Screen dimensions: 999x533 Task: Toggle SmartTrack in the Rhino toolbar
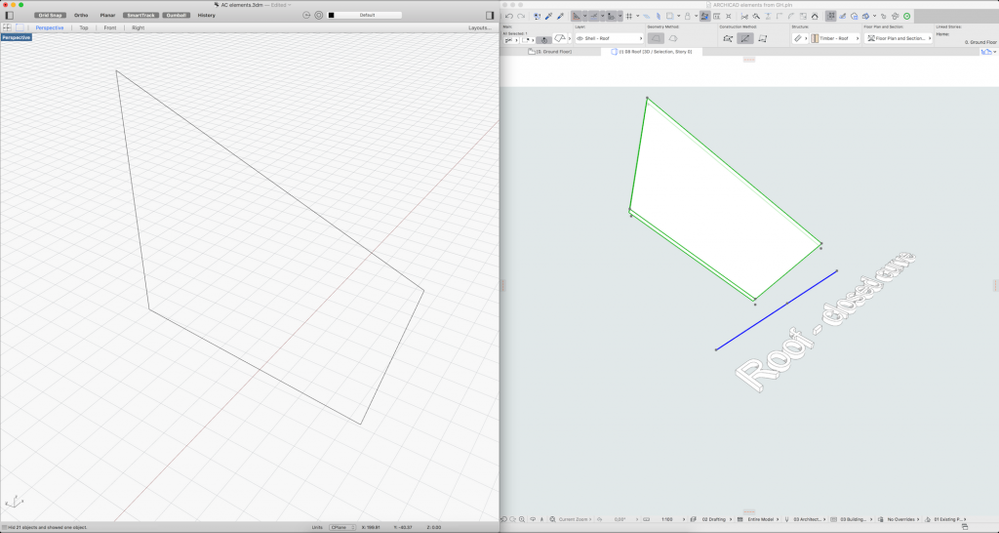[140, 15]
